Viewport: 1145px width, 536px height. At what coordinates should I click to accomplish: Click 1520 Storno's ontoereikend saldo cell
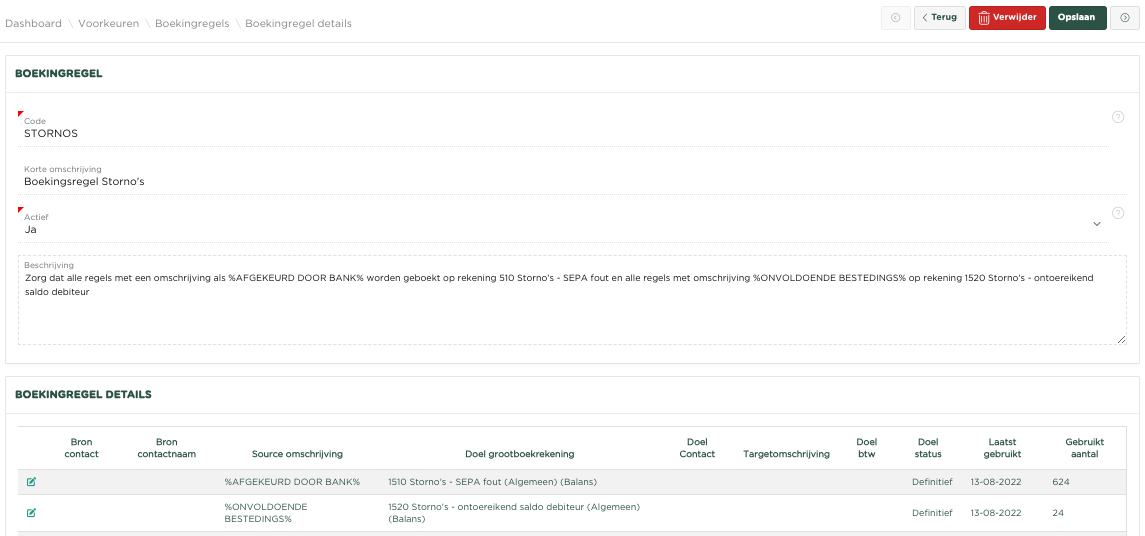tap(514, 513)
